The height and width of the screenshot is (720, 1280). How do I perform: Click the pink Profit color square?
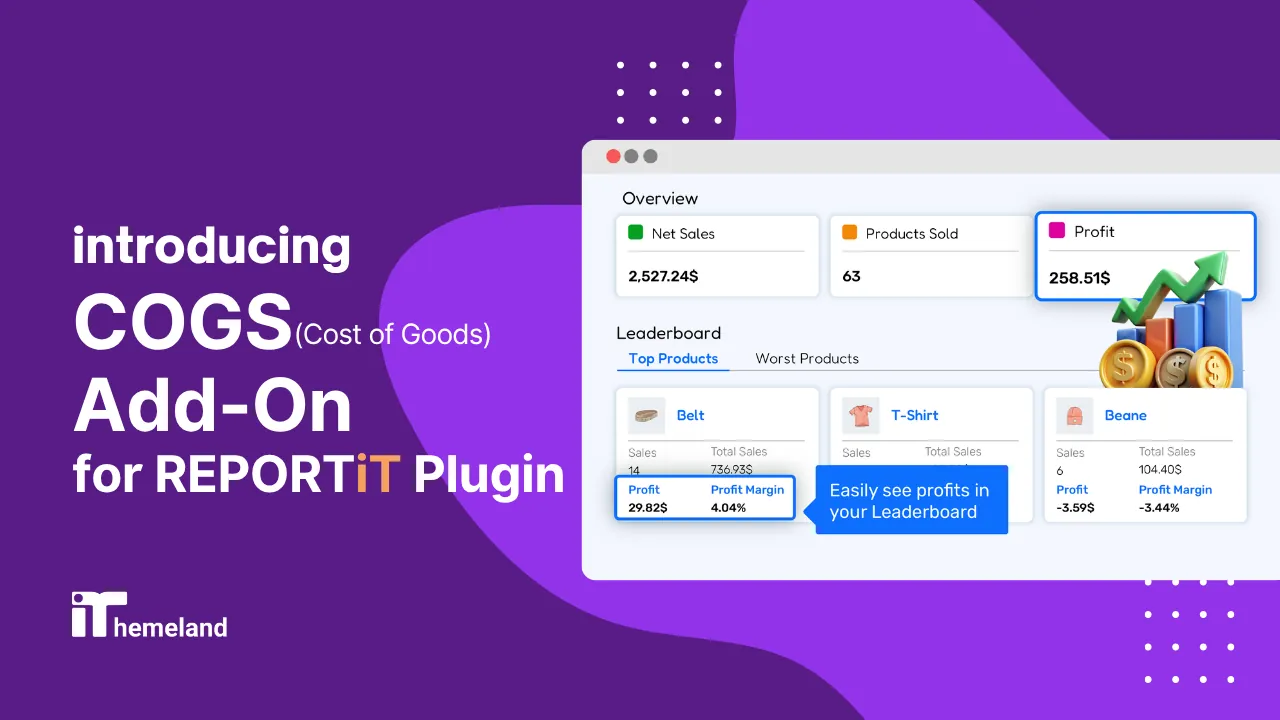[x=1057, y=230]
